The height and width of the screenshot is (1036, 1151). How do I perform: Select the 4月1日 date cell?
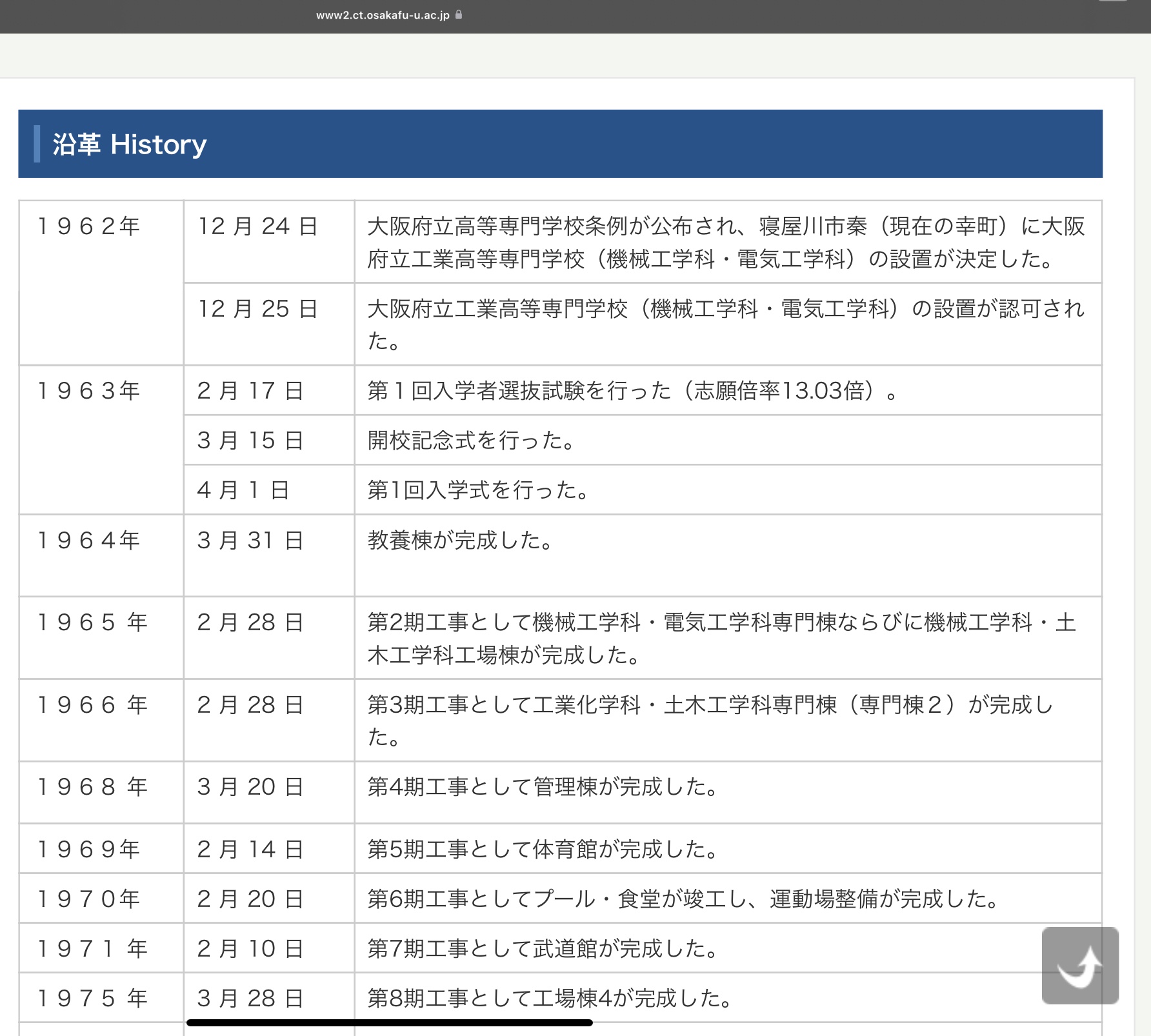click(x=269, y=490)
